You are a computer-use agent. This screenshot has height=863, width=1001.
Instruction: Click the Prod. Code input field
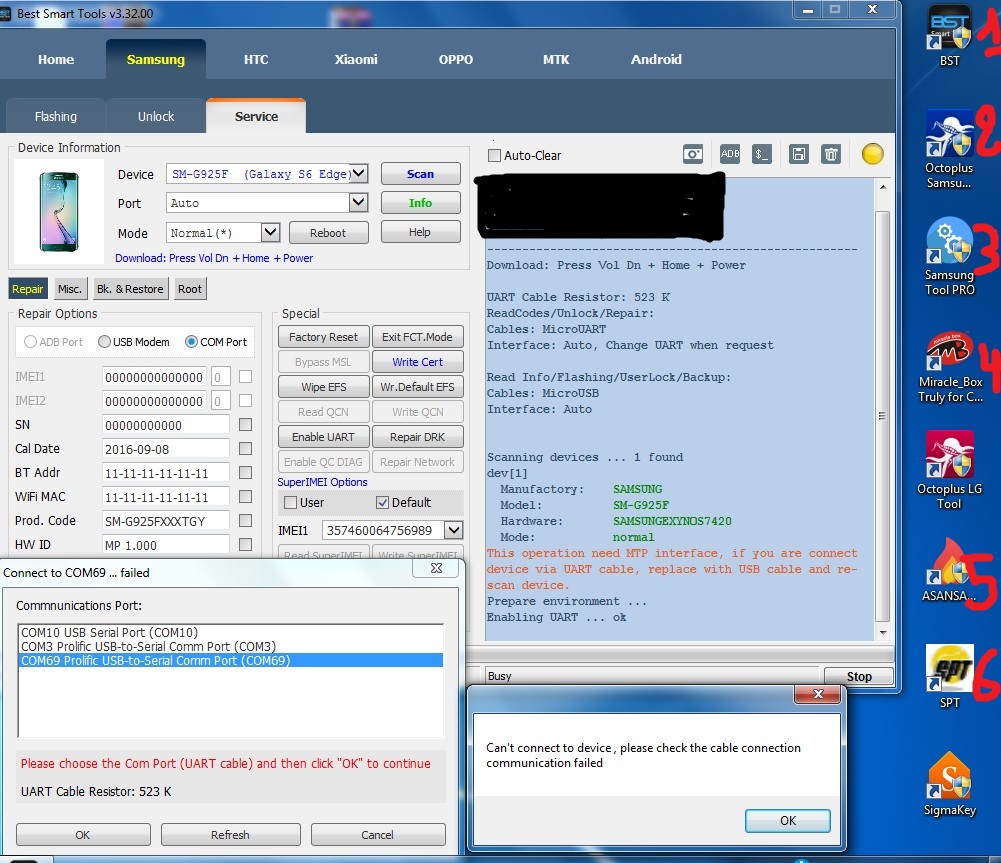click(x=165, y=522)
